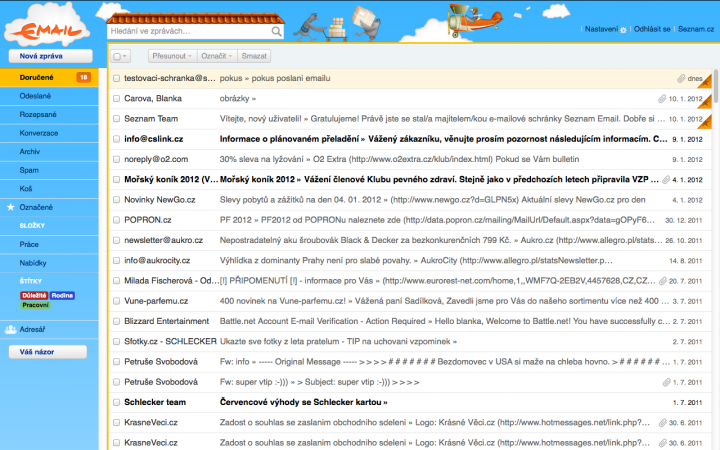Viewport: 720px width, 450px height.
Task: Click the Email logo
Action: pyautogui.click(x=46, y=26)
